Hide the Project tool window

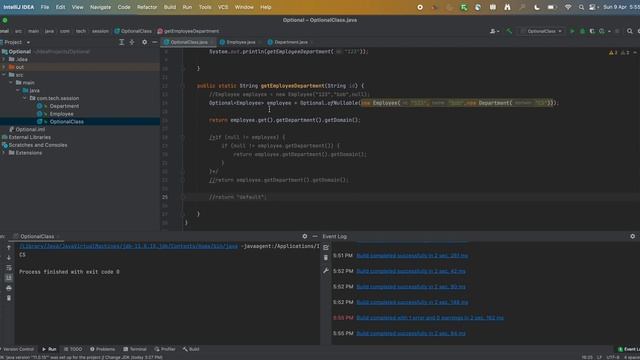[155, 42]
